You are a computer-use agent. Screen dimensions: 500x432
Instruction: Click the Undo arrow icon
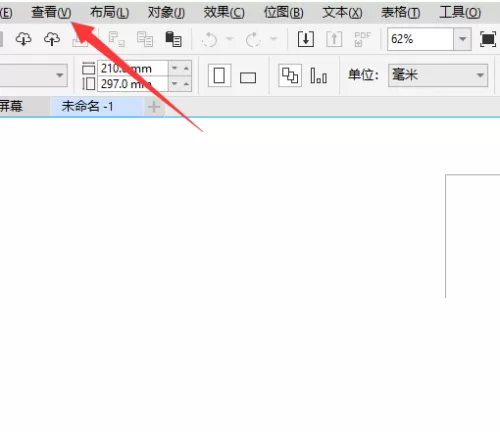point(210,40)
